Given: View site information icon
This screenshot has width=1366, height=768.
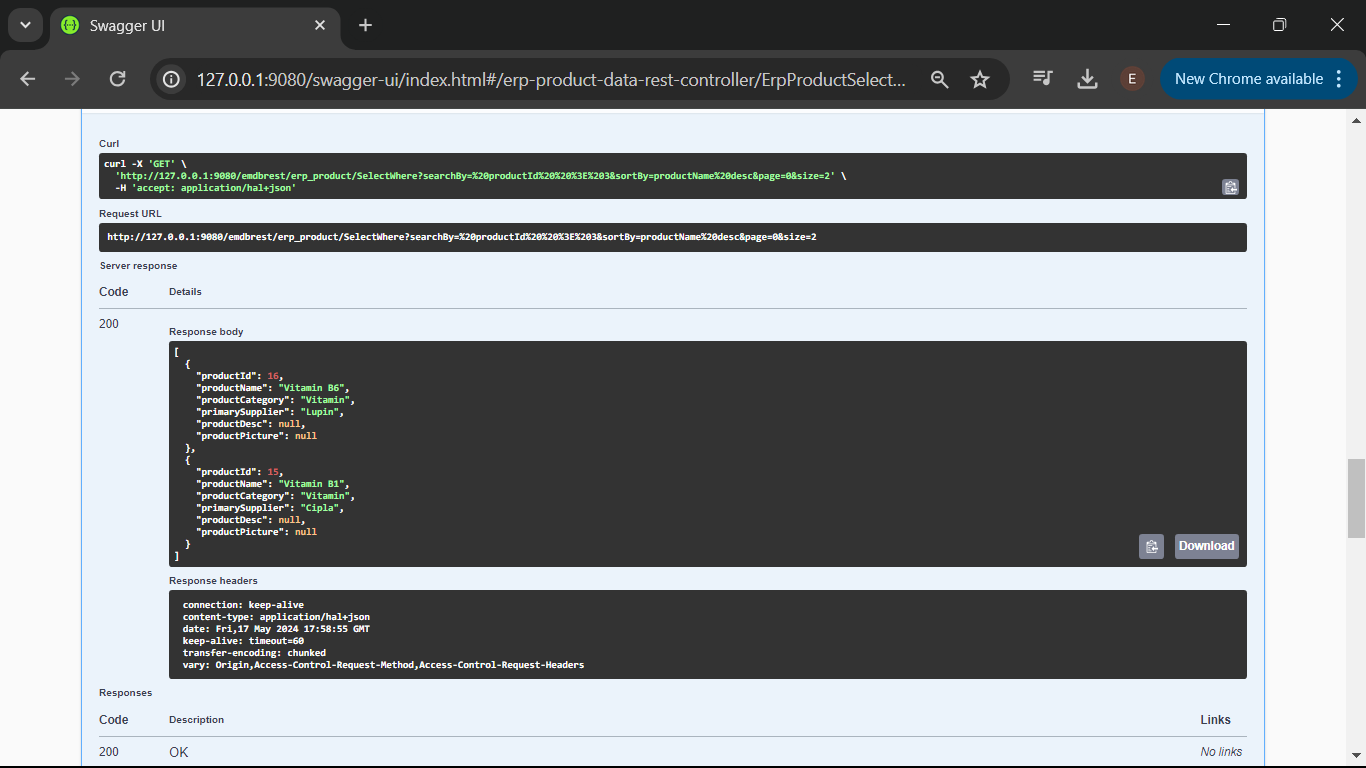Looking at the screenshot, I should click(x=171, y=79).
